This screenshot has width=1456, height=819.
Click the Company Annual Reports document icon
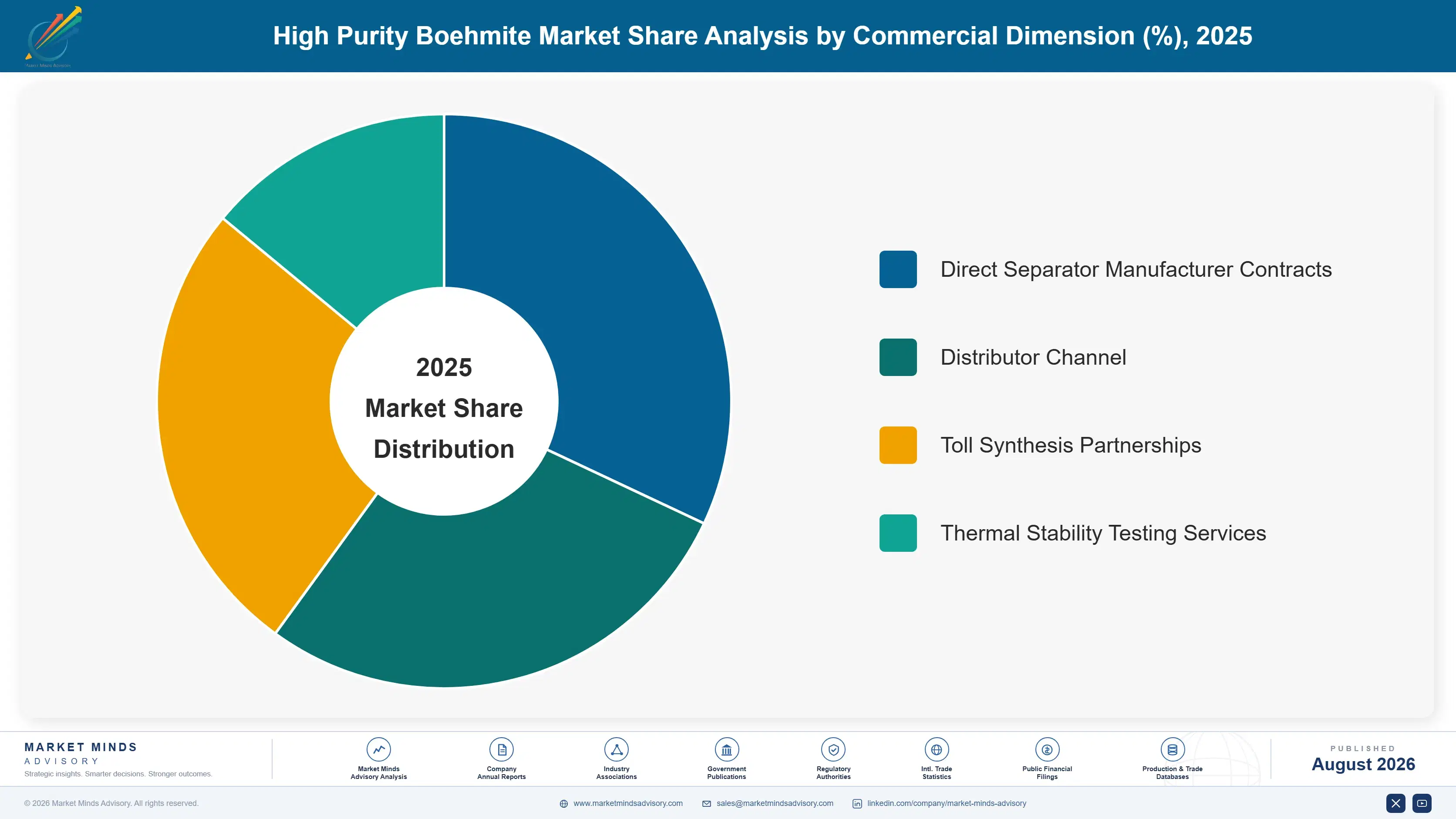[501, 749]
